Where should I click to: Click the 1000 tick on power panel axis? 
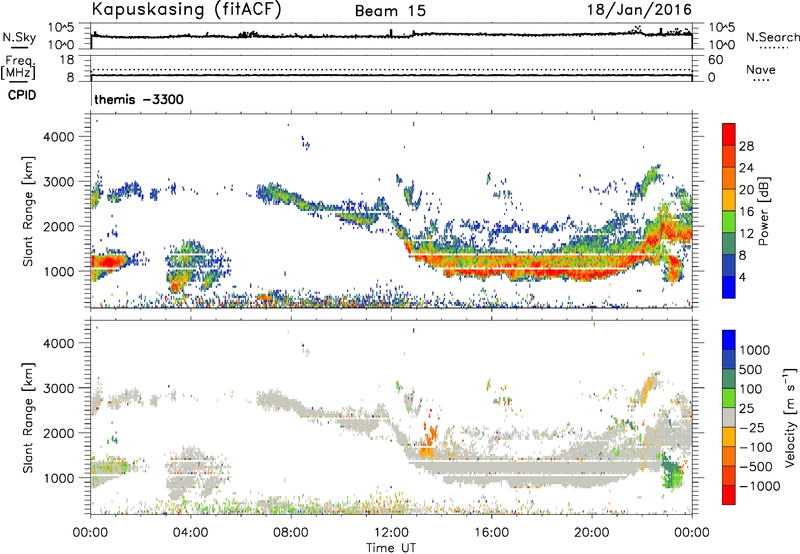click(58, 271)
